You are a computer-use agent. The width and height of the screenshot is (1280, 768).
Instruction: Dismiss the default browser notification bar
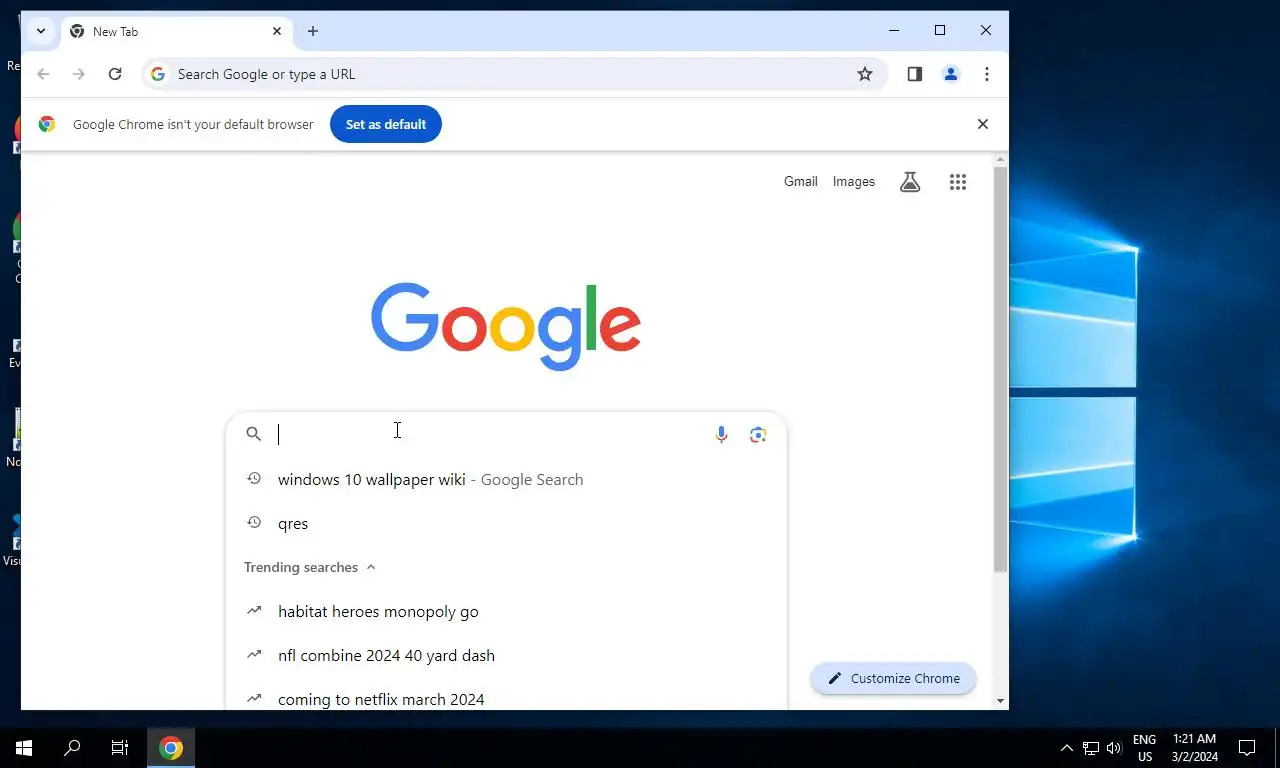pyautogui.click(x=983, y=124)
